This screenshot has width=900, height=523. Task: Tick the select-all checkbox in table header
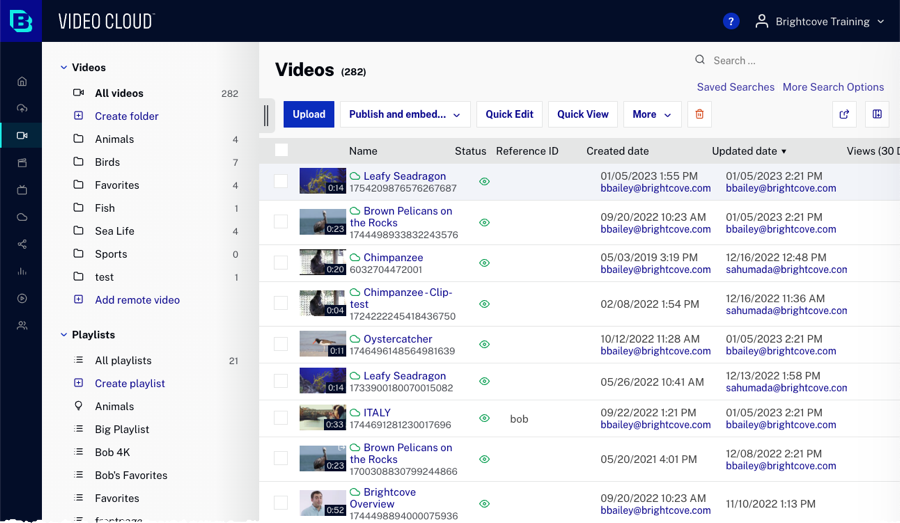pyautogui.click(x=281, y=150)
